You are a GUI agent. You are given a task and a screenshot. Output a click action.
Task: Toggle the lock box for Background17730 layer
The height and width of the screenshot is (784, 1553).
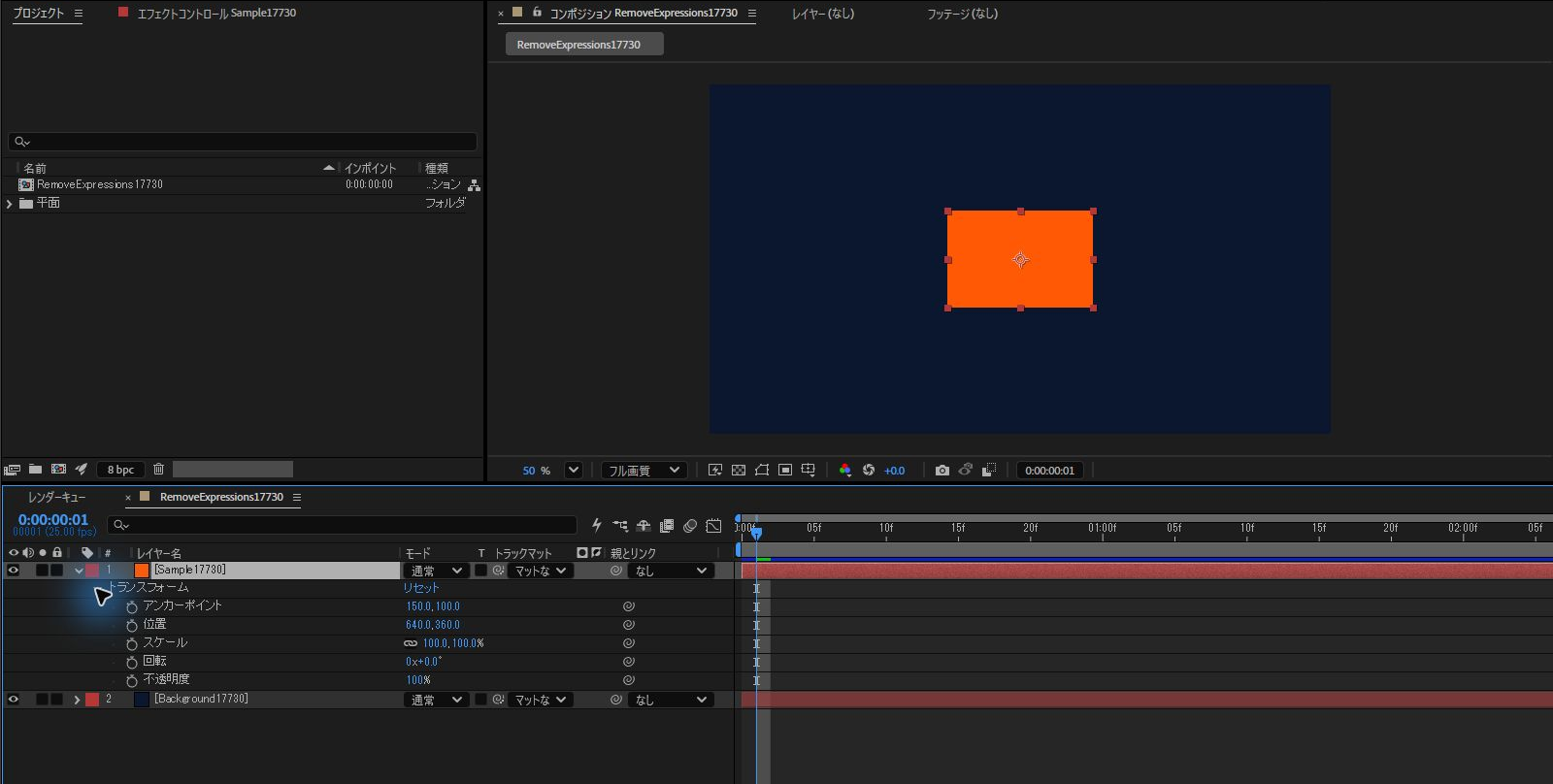tap(56, 700)
